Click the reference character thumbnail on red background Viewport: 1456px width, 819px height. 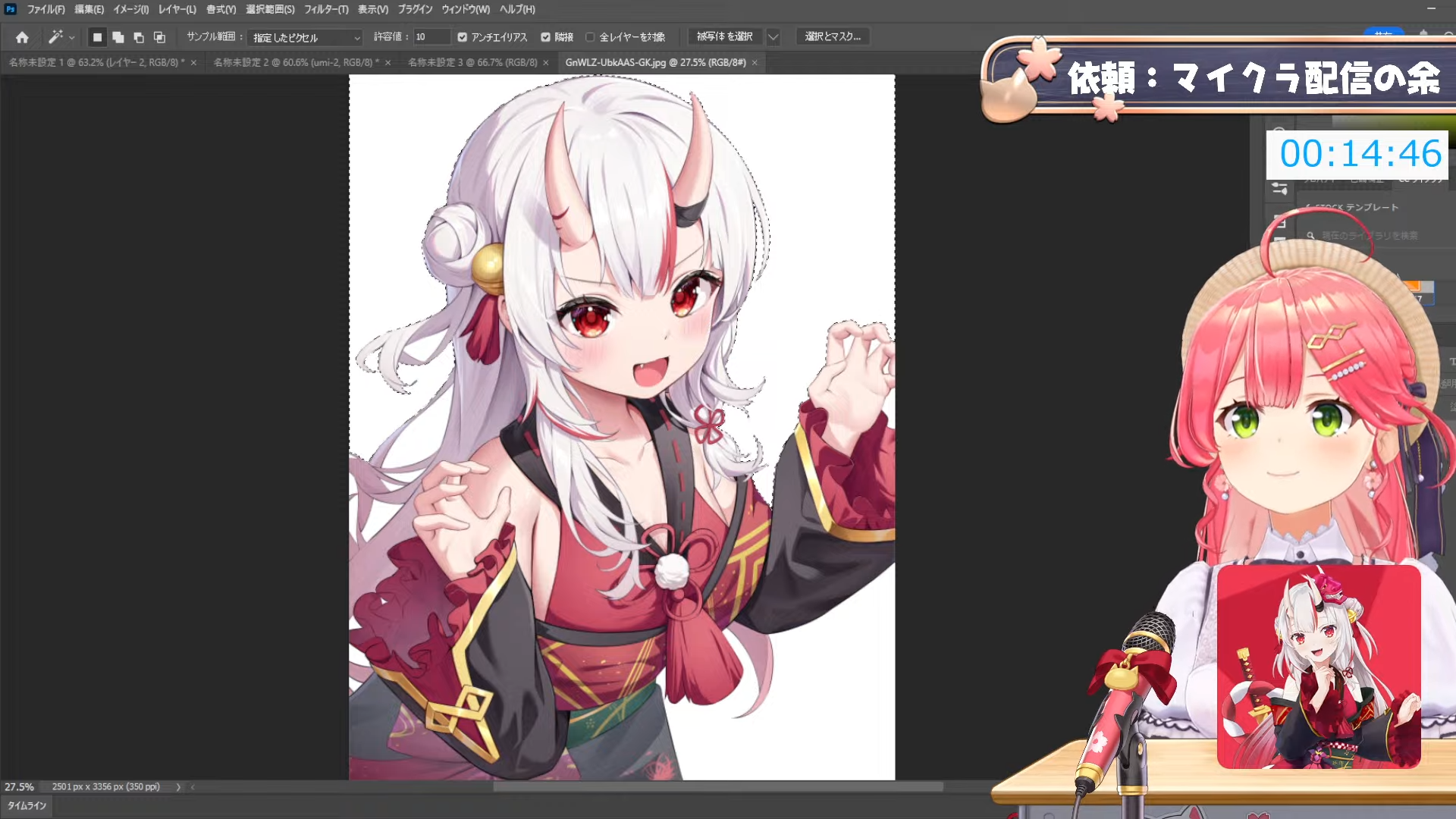coord(1319,667)
